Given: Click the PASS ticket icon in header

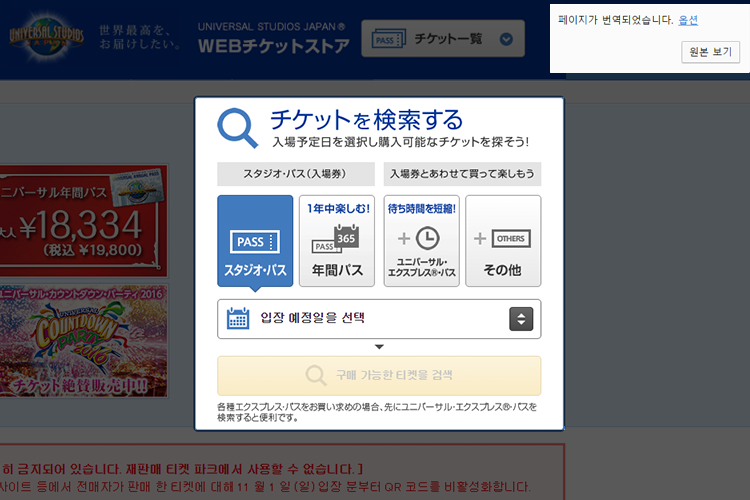Looking at the screenshot, I should click(x=388, y=39).
